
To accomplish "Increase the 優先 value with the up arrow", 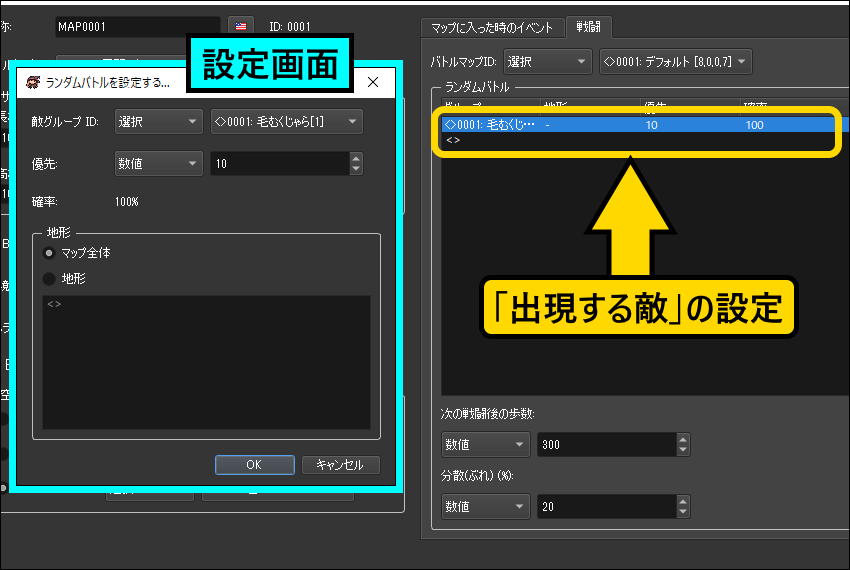I will click(356, 158).
